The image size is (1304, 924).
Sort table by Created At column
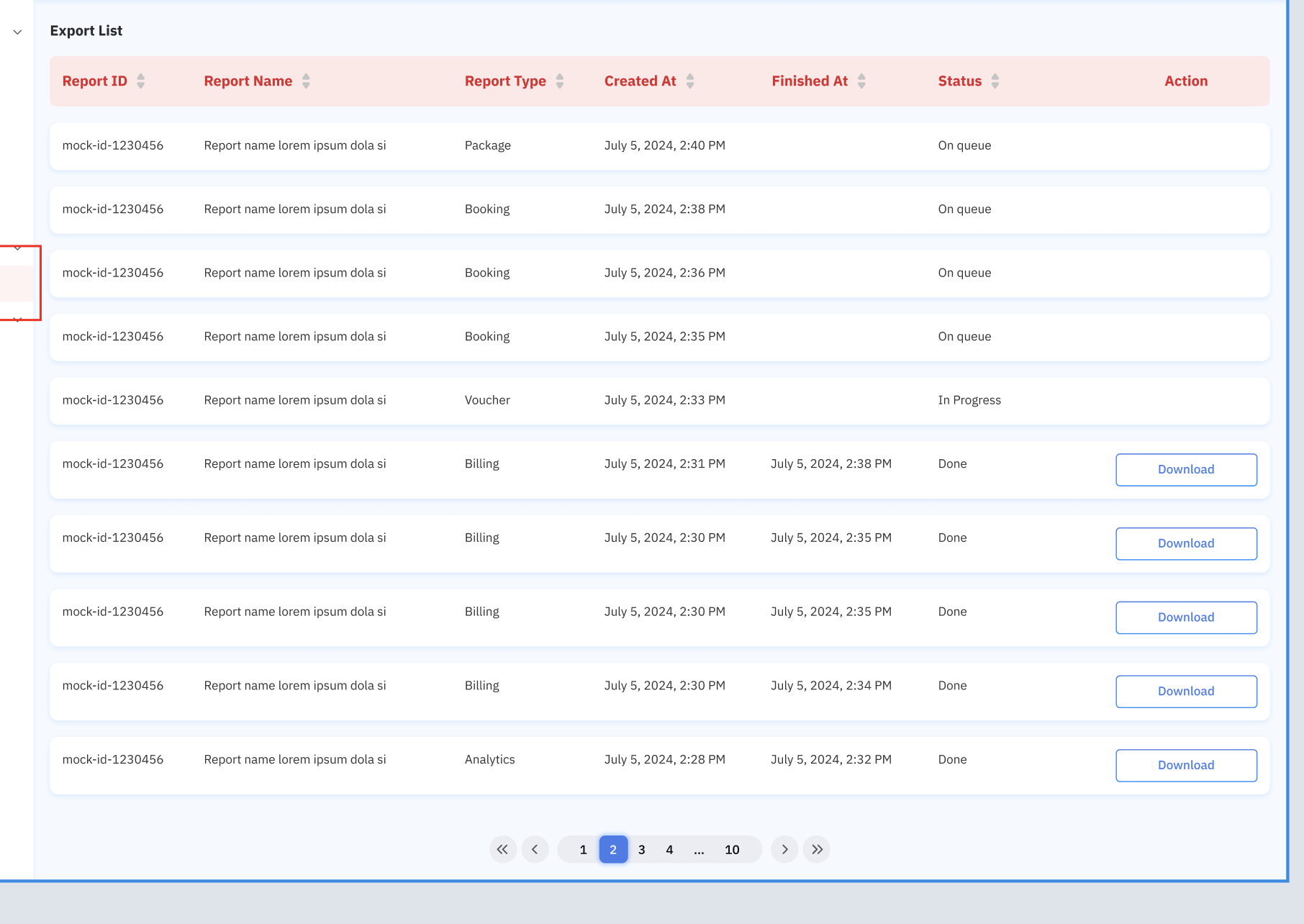689,81
